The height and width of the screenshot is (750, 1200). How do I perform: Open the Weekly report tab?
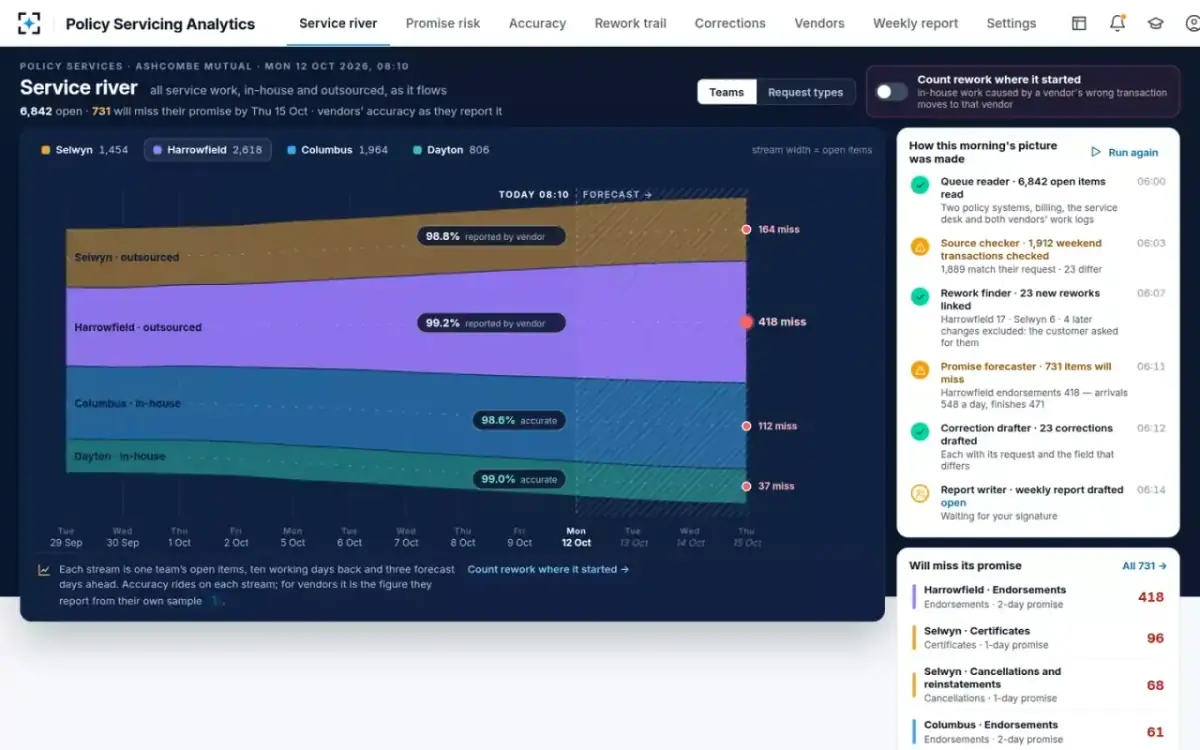click(x=915, y=23)
